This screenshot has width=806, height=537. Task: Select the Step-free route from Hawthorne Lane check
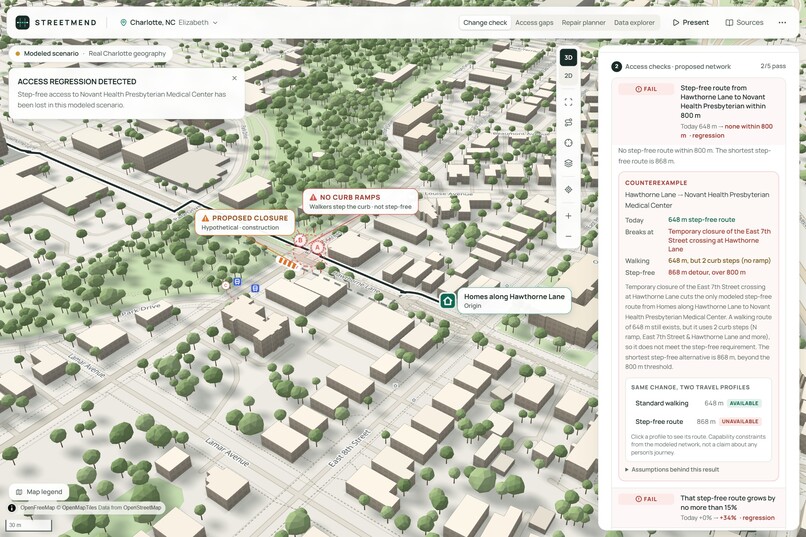point(699,112)
